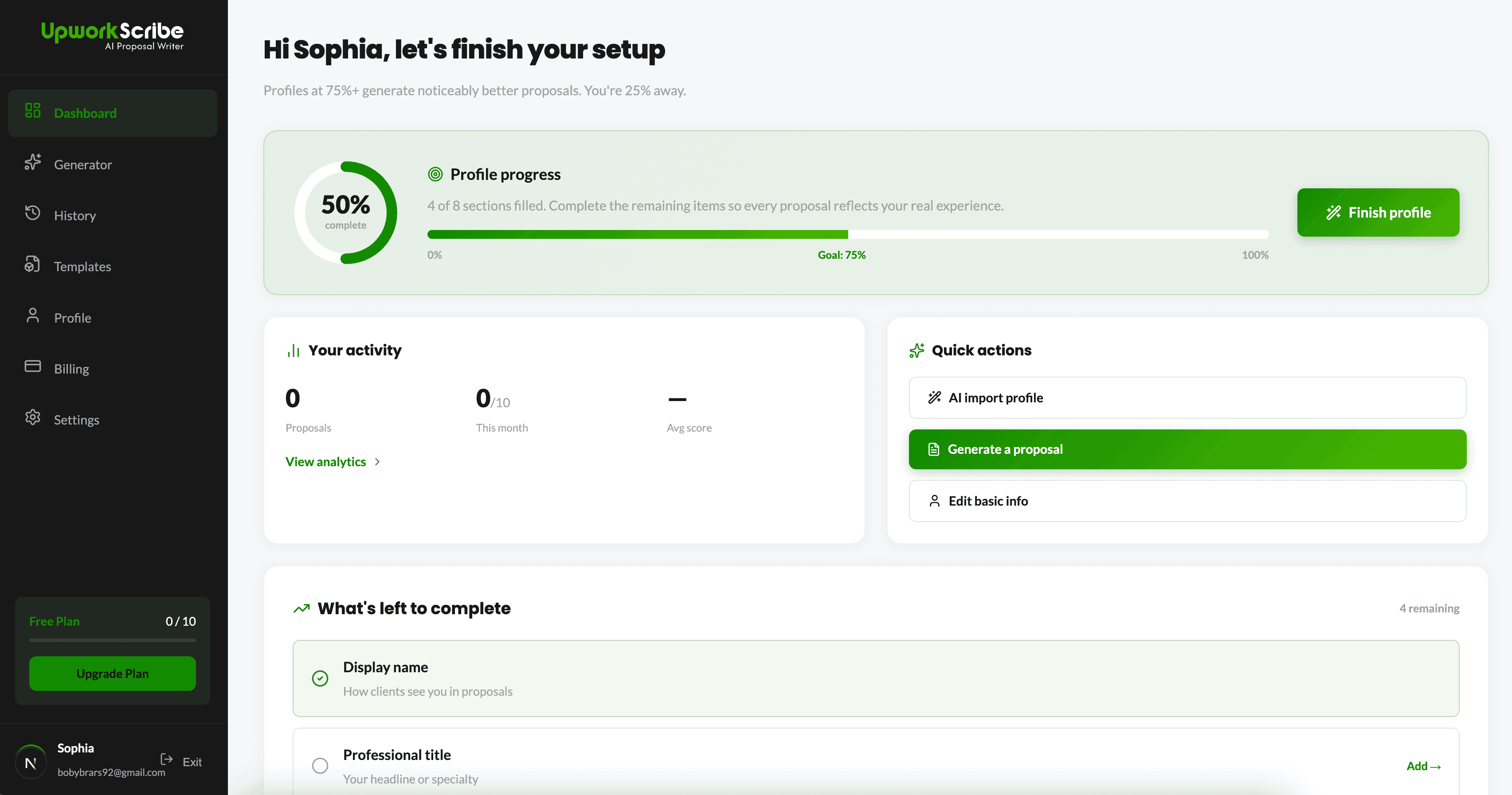Click the Avg score stat label
Image resolution: width=1512 pixels, height=795 pixels.
[x=689, y=428]
